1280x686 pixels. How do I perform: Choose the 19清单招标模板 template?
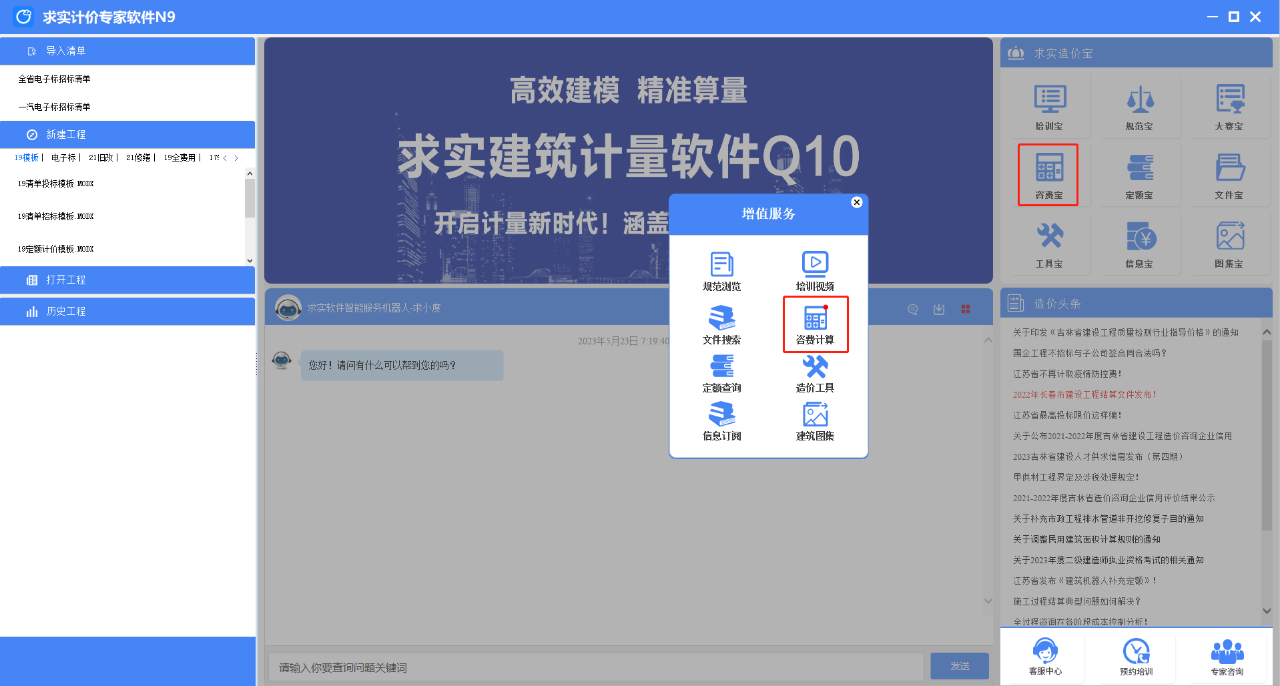(x=56, y=216)
